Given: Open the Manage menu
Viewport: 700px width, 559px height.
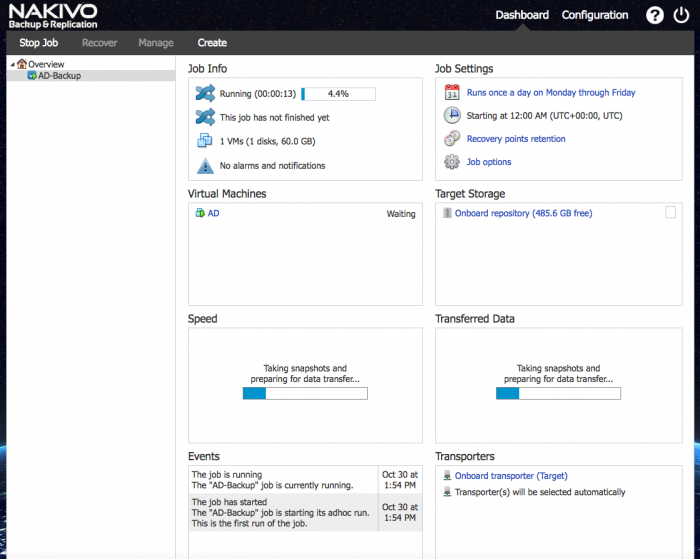Looking at the screenshot, I should (156, 43).
